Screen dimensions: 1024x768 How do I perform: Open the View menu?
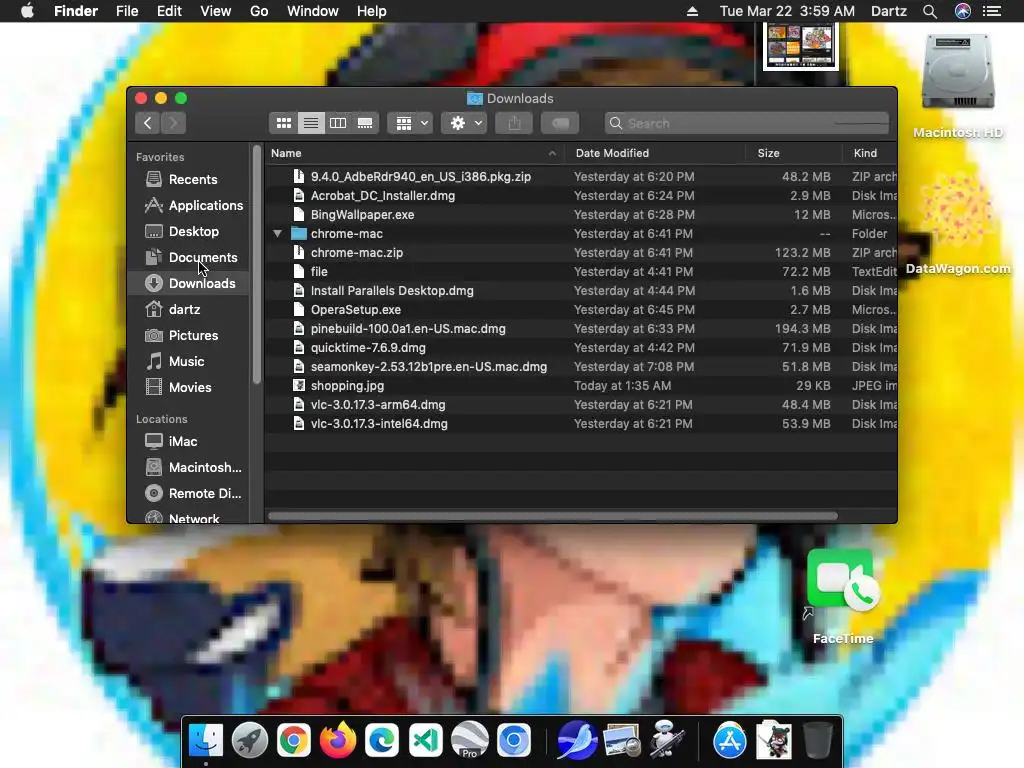[216, 11]
